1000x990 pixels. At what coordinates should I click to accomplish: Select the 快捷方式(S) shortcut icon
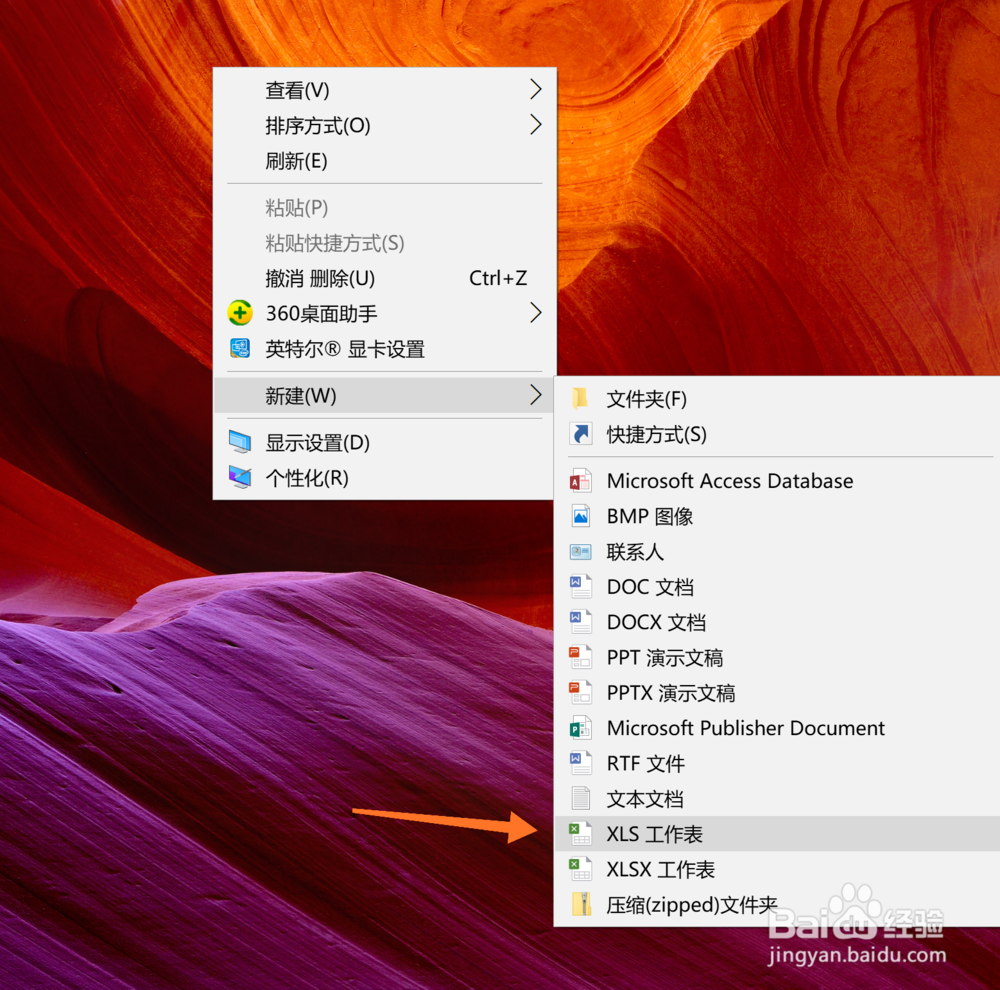580,435
